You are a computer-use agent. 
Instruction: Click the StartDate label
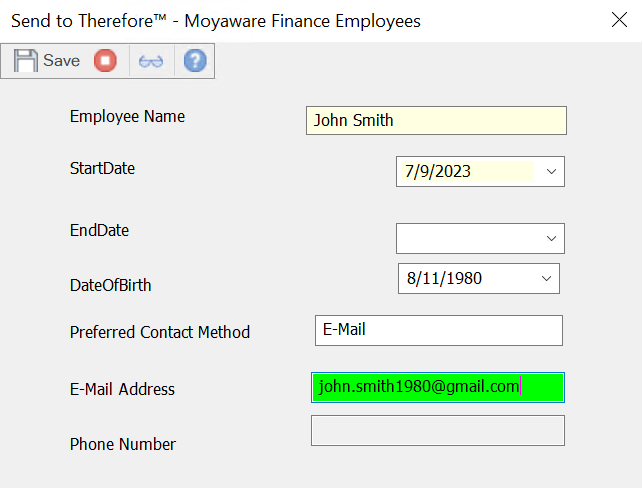pos(102,168)
